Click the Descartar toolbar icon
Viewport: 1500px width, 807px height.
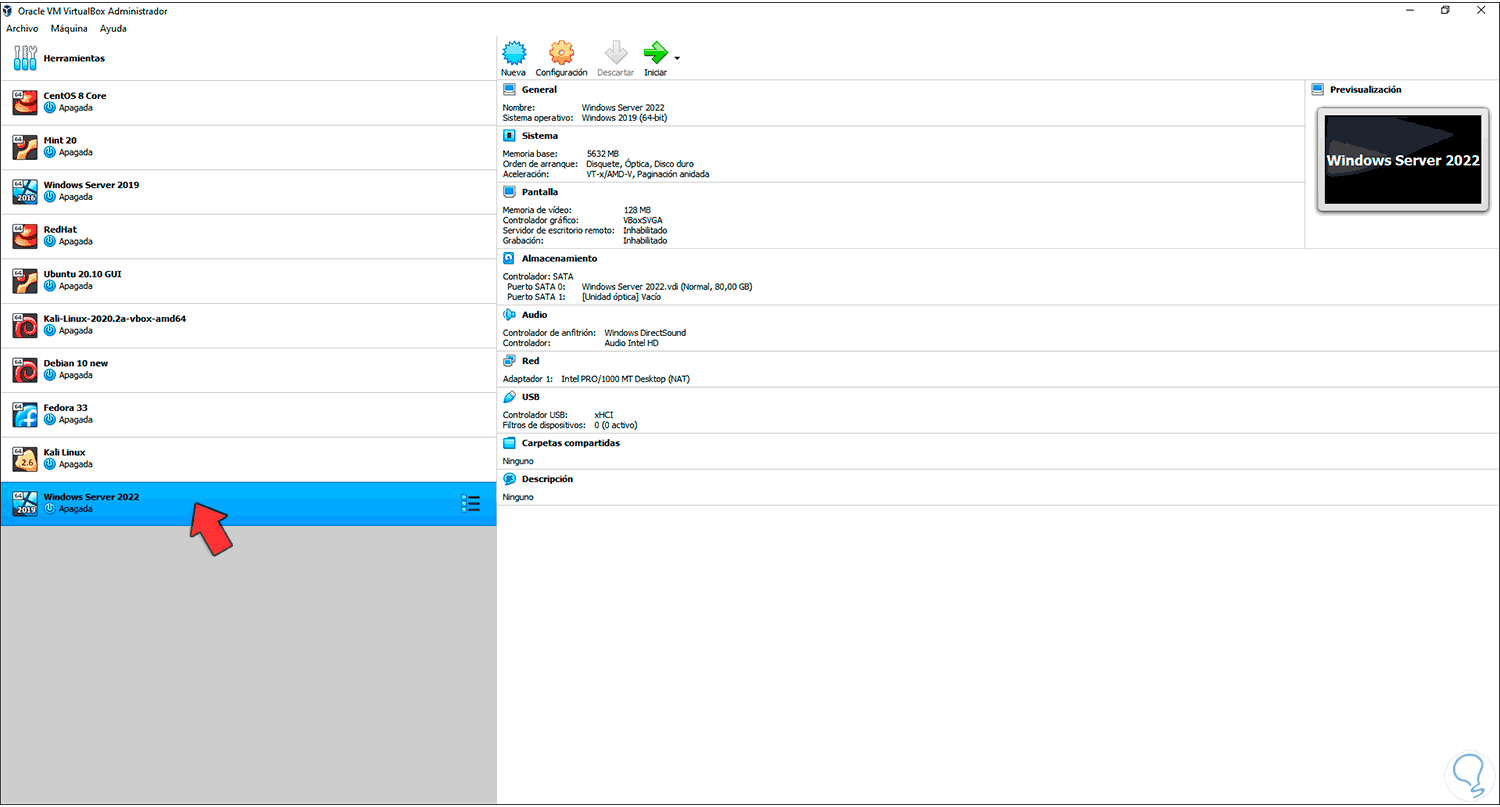(x=616, y=53)
